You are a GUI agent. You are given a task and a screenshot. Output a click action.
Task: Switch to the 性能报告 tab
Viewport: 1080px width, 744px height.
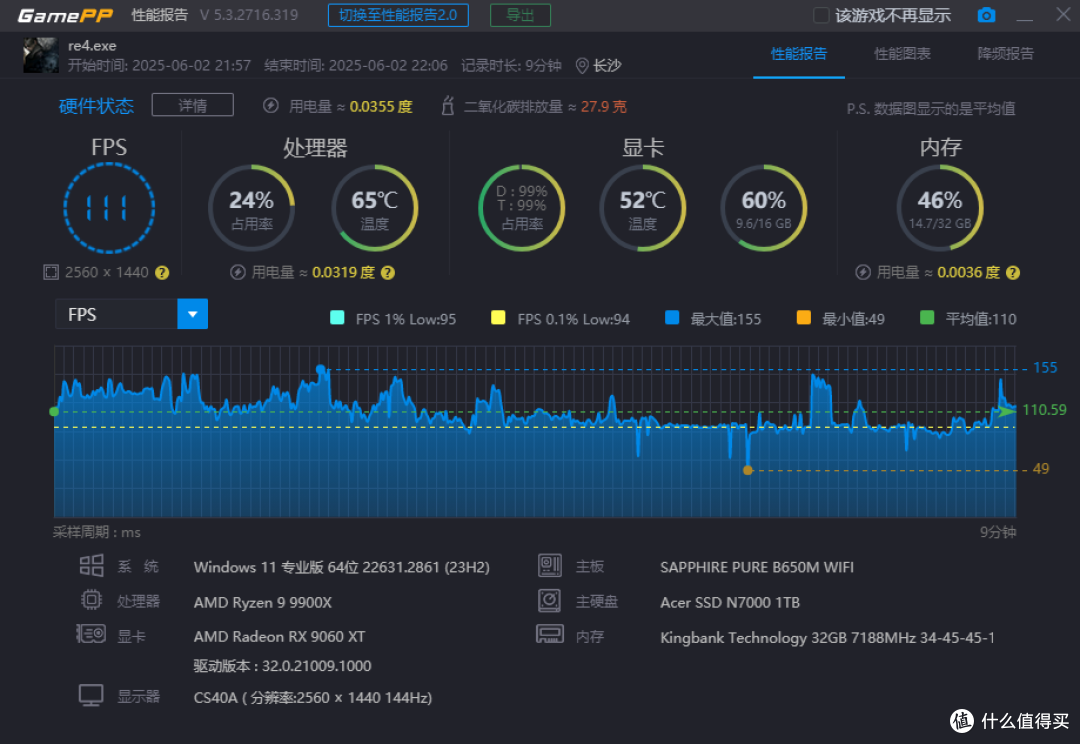coord(798,54)
